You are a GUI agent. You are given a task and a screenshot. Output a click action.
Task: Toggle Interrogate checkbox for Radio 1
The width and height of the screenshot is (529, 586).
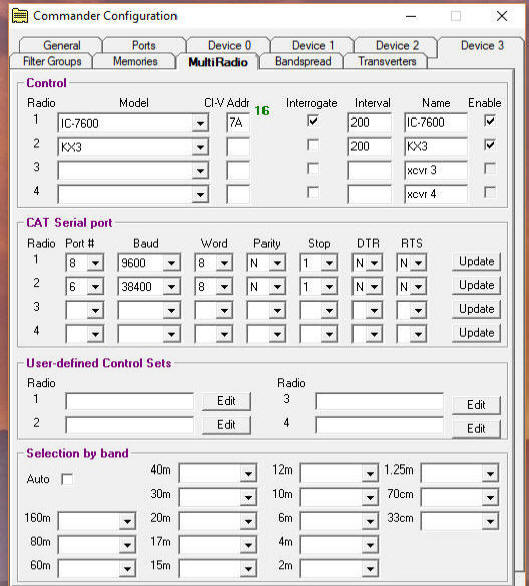[x=313, y=121]
